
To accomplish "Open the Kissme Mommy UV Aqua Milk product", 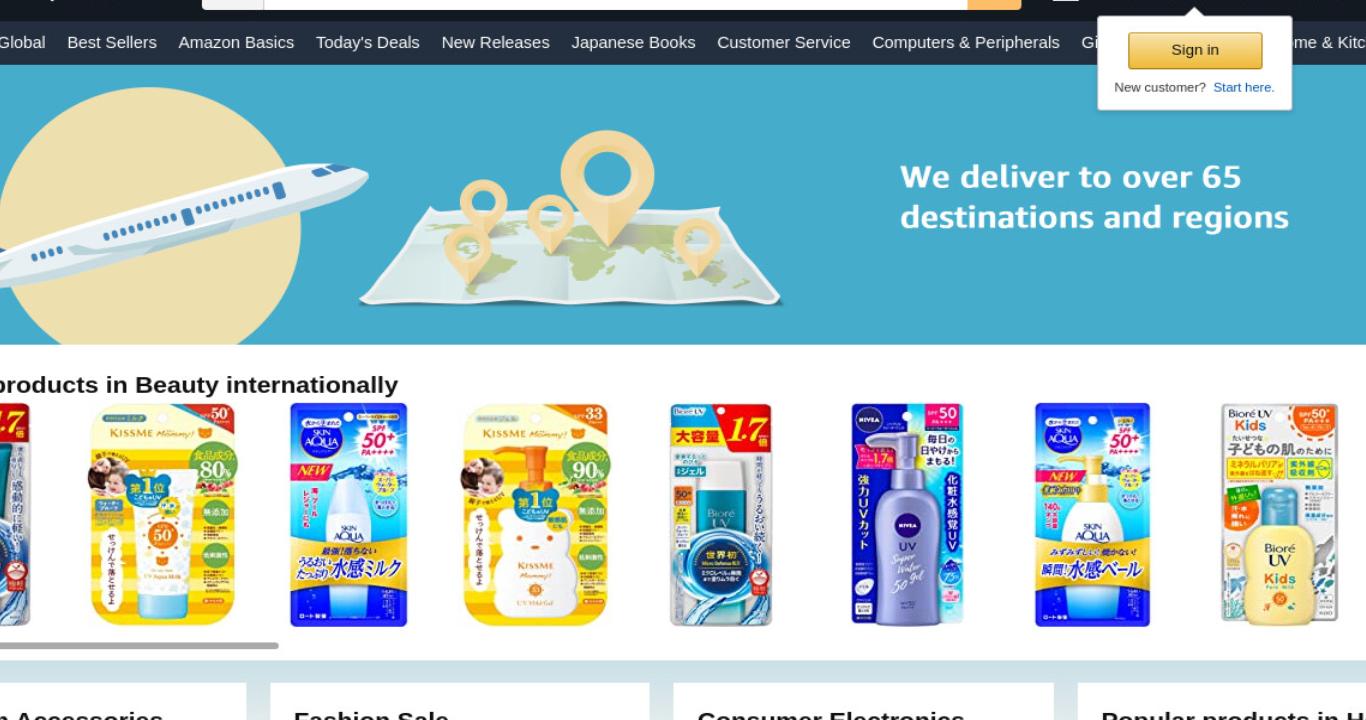I will click(x=163, y=515).
